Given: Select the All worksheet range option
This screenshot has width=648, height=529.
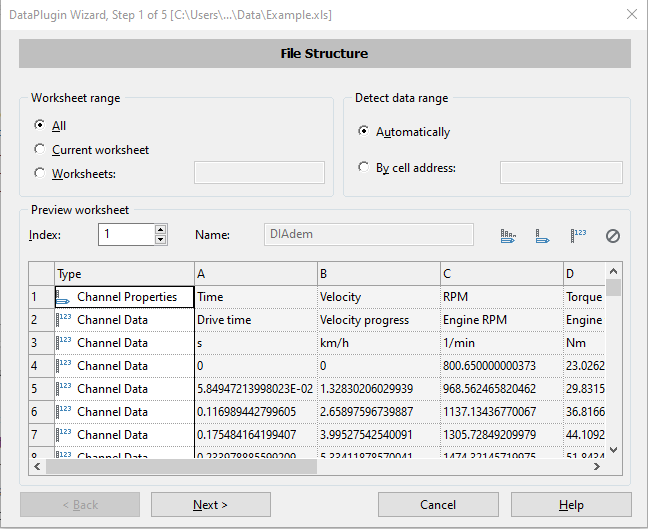Looking at the screenshot, I should (x=40, y=126).
